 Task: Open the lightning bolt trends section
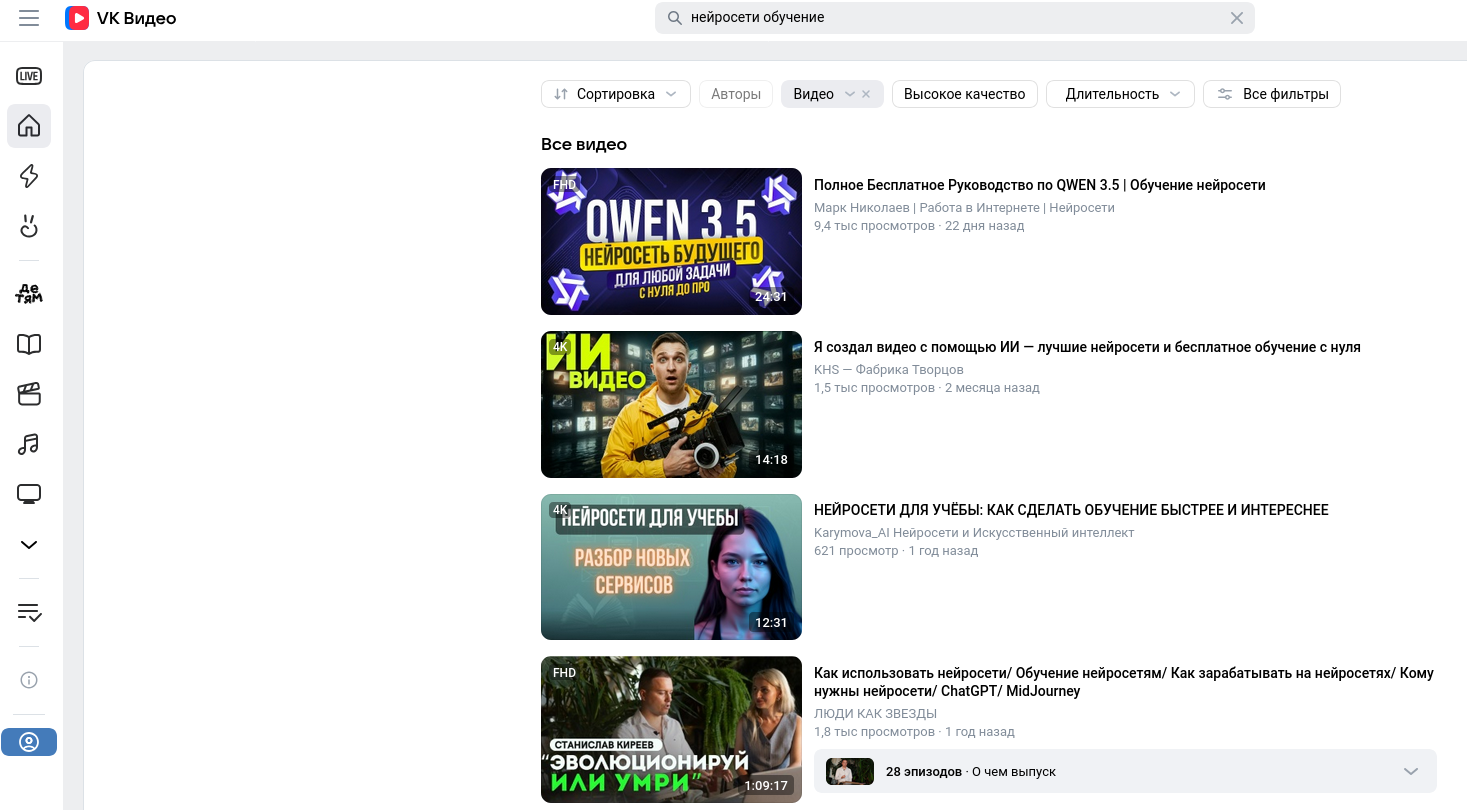point(29,176)
